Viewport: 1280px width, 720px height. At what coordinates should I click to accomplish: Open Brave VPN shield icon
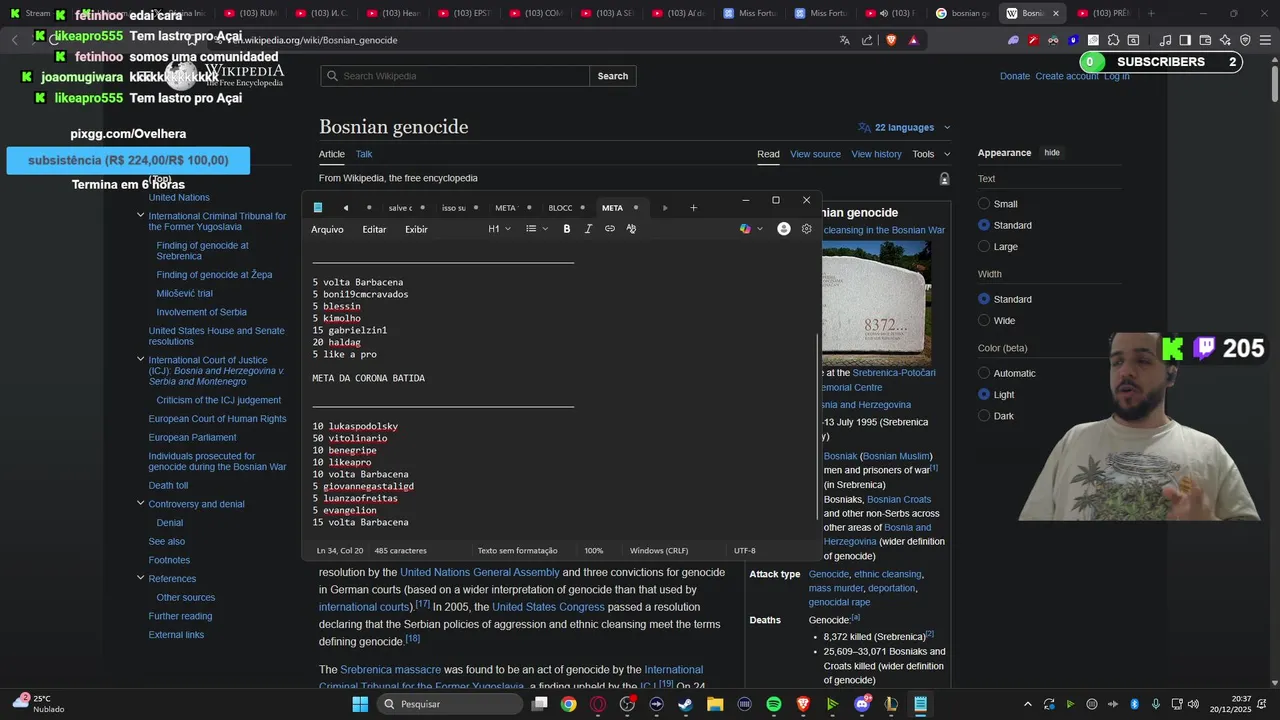tap(1245, 40)
